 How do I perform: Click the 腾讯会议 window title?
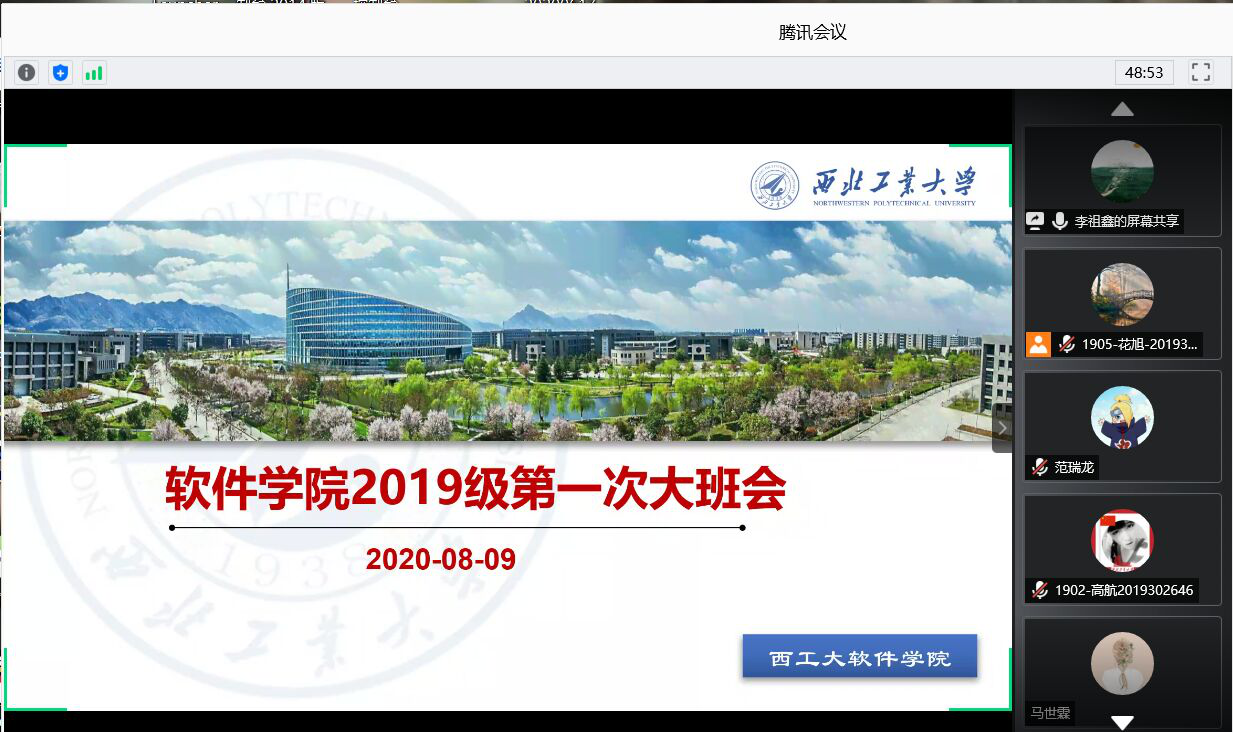812,32
